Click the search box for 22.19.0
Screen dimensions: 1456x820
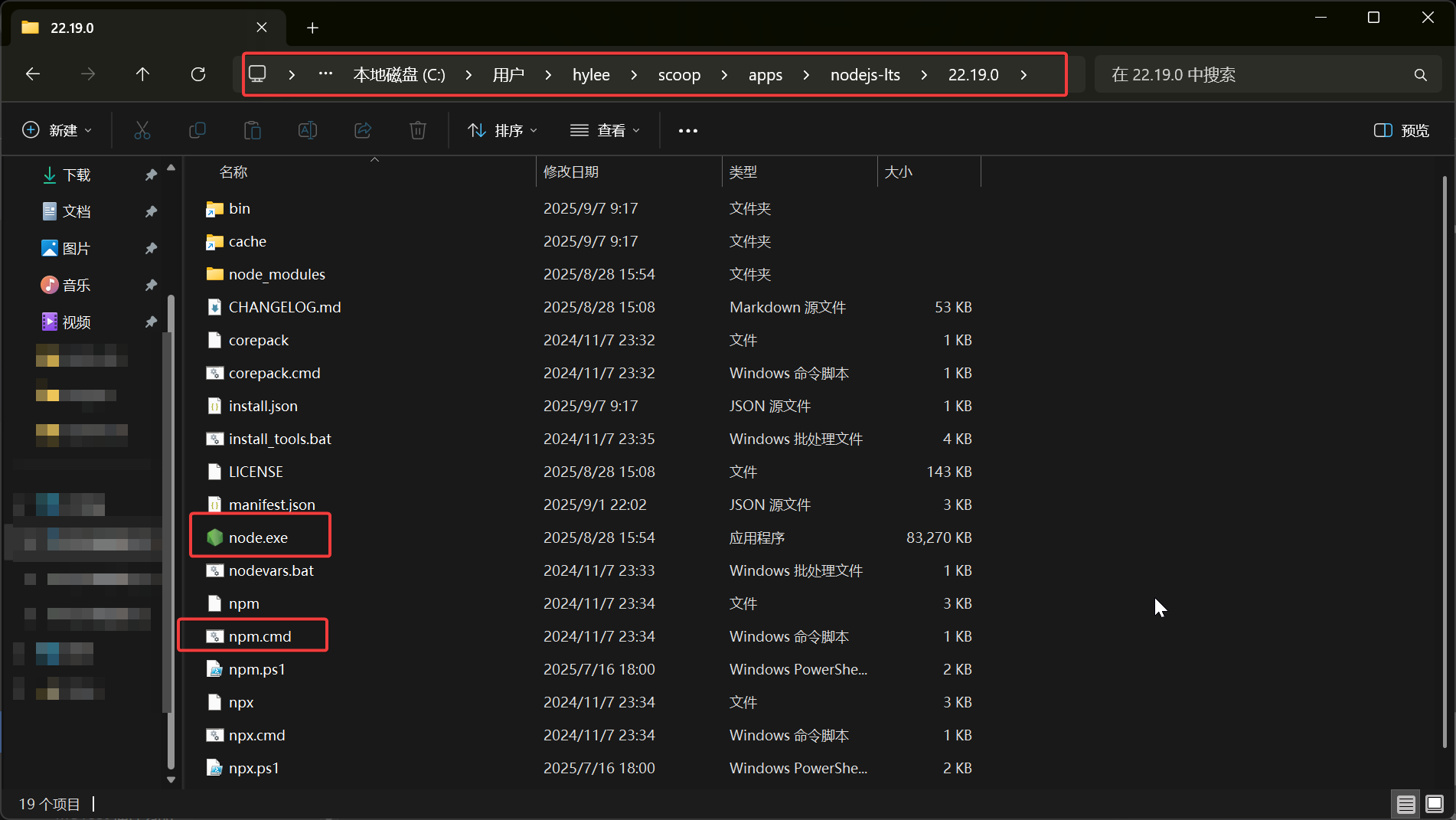click(1255, 75)
